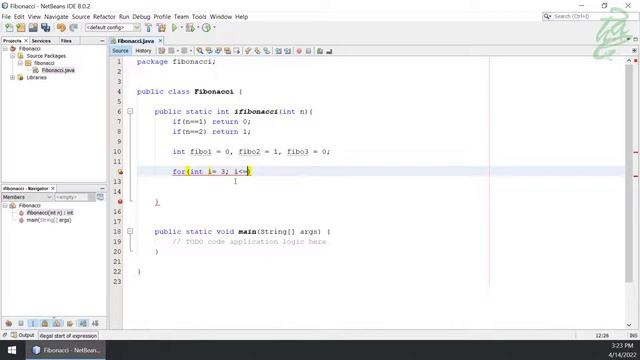This screenshot has width=640, height=360.
Task: Open Debug Project dropdown arrow
Action: (x=198, y=28)
